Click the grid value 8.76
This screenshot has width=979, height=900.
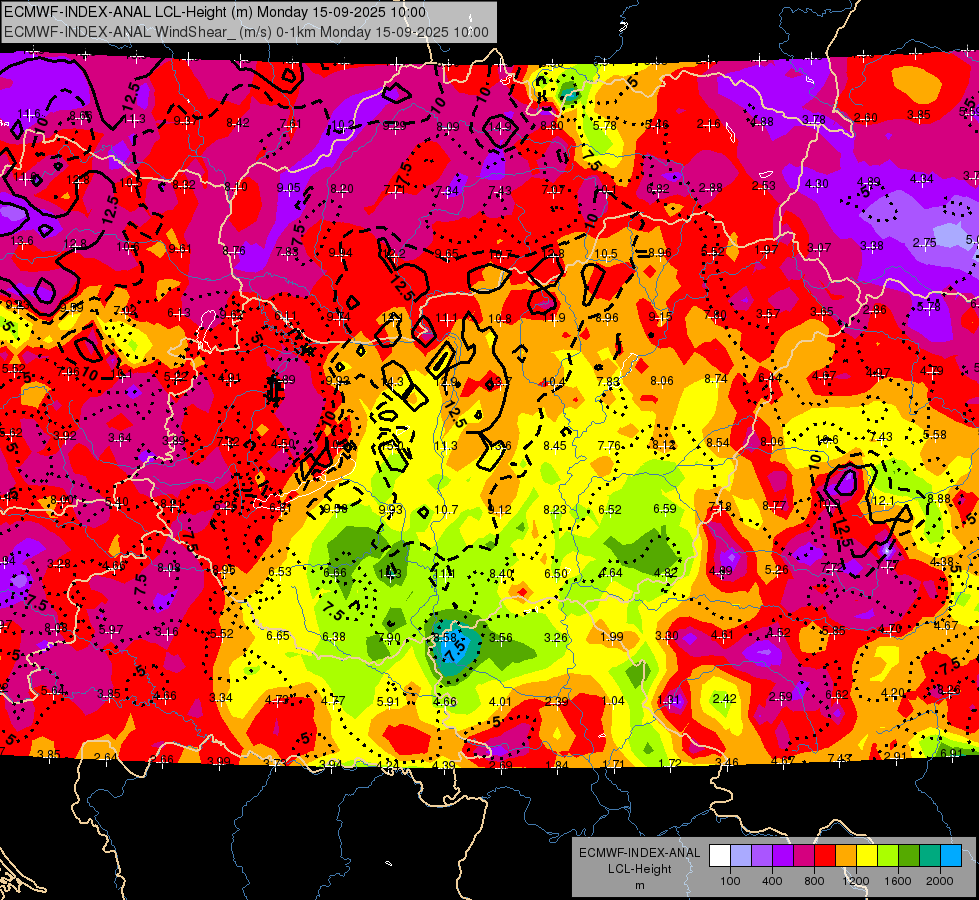234,250
